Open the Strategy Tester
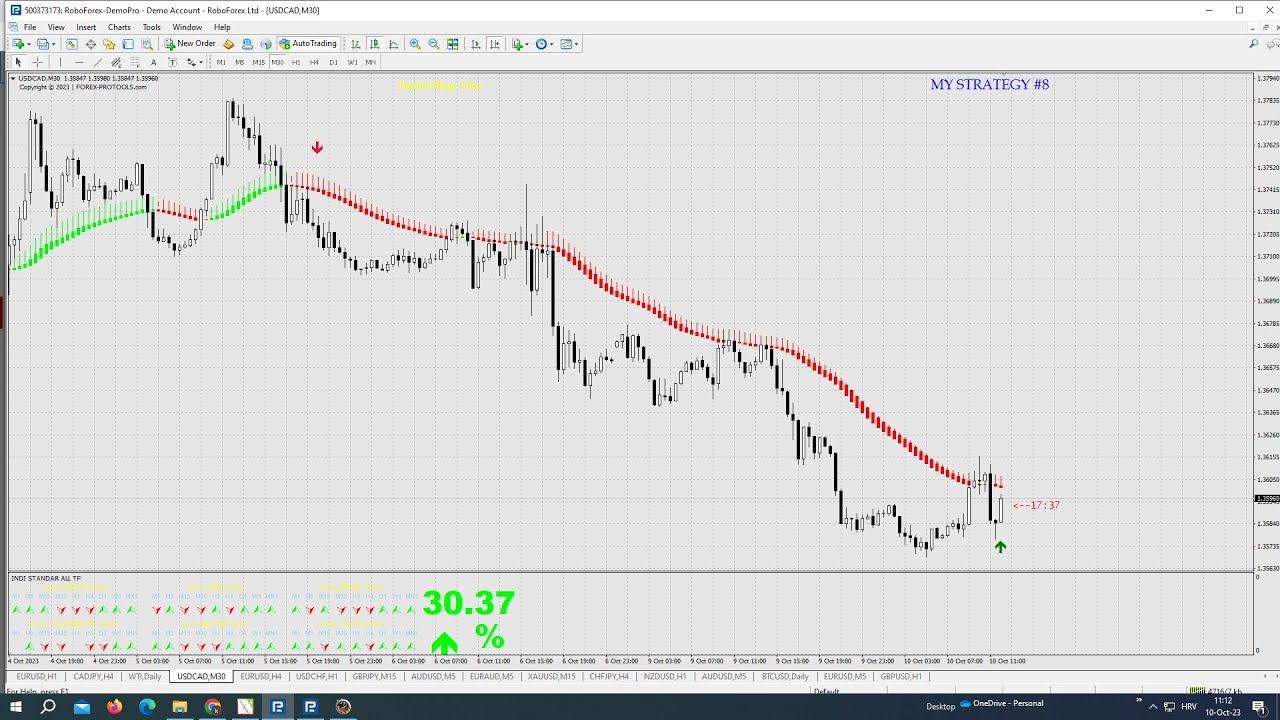 coord(146,44)
